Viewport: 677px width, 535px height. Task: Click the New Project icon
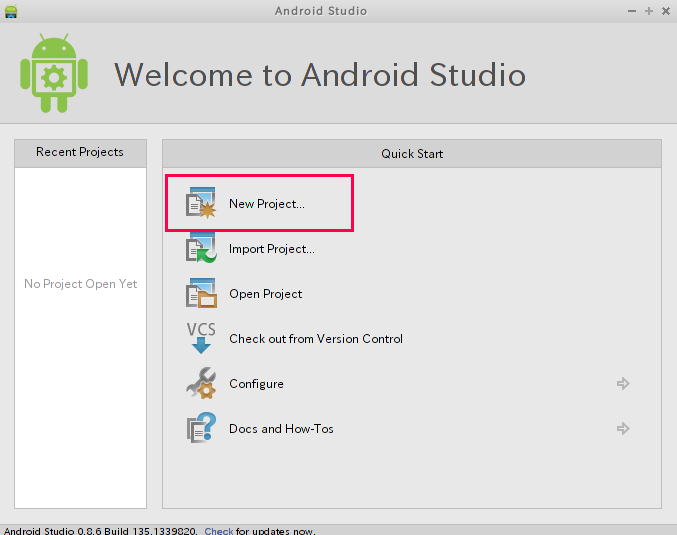pos(201,203)
